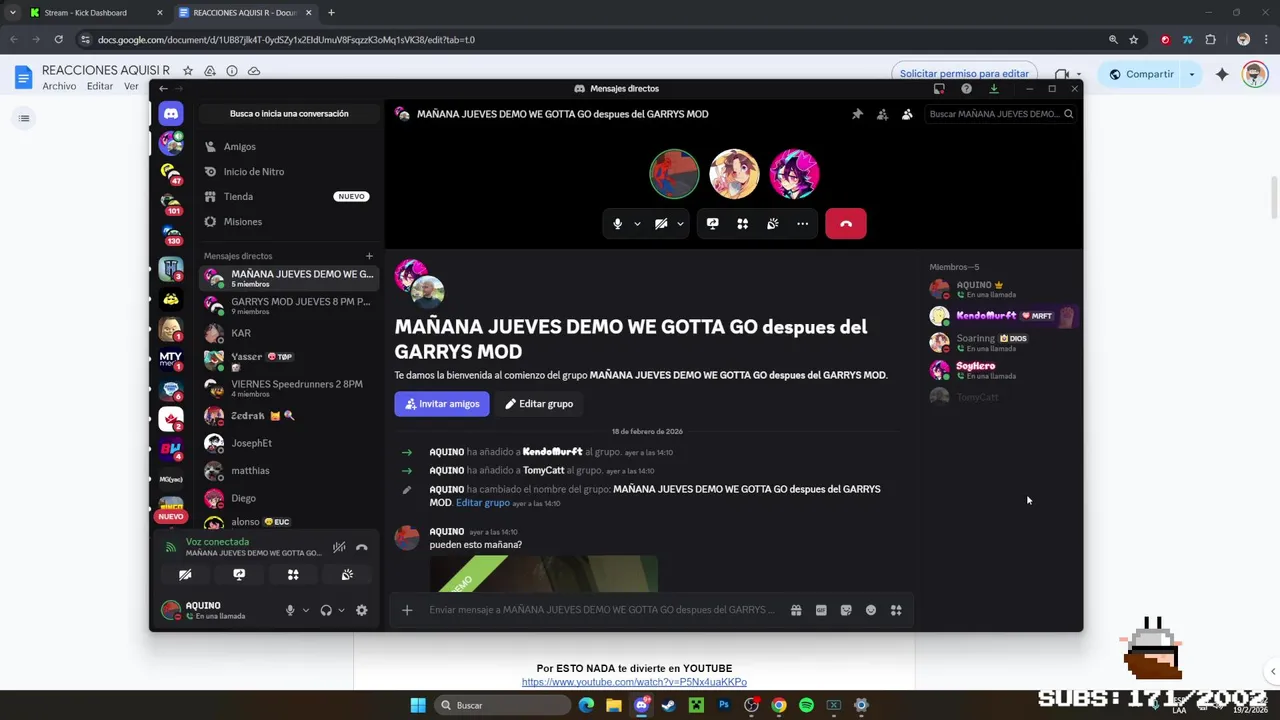The image size is (1280, 720).
Task: Open the inbox icon in the Discord title bar
Action: [x=939, y=89]
